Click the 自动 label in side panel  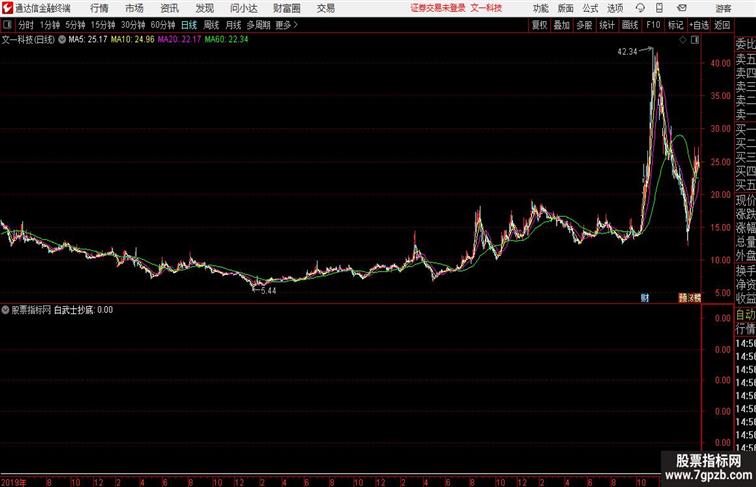point(745,315)
